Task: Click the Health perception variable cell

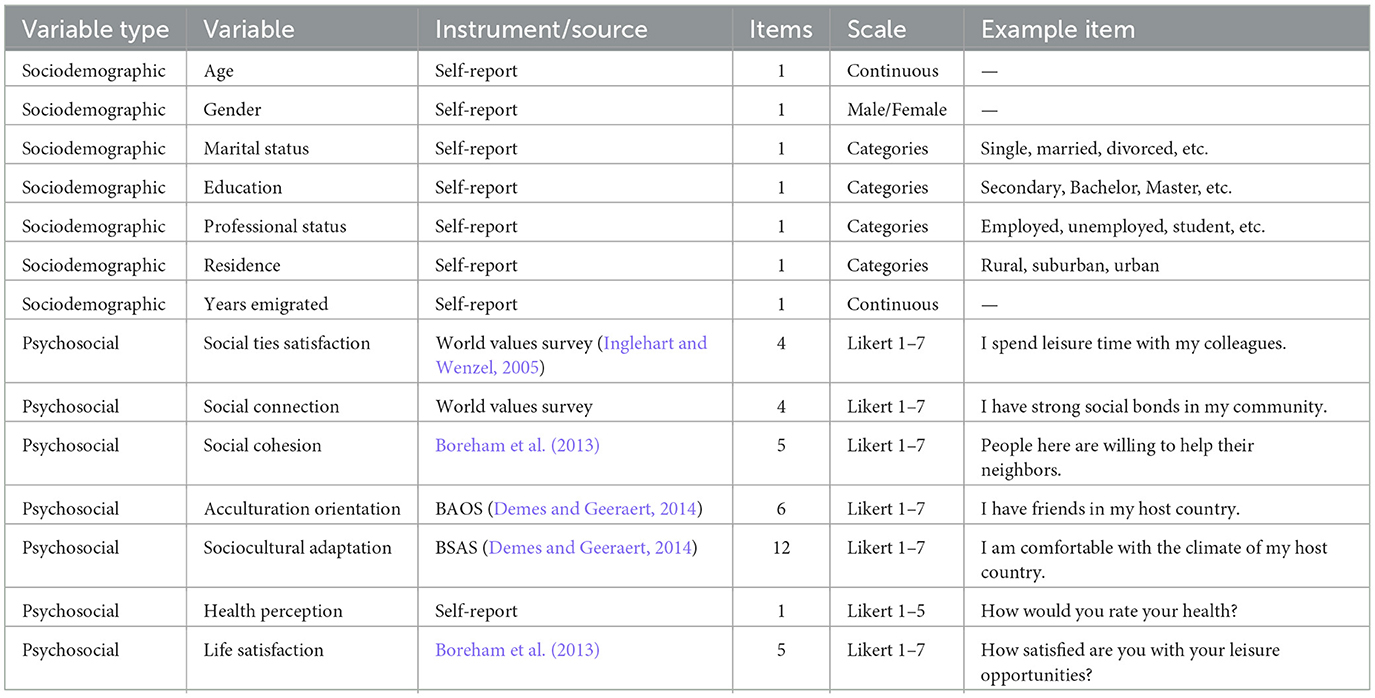Action: [272, 611]
